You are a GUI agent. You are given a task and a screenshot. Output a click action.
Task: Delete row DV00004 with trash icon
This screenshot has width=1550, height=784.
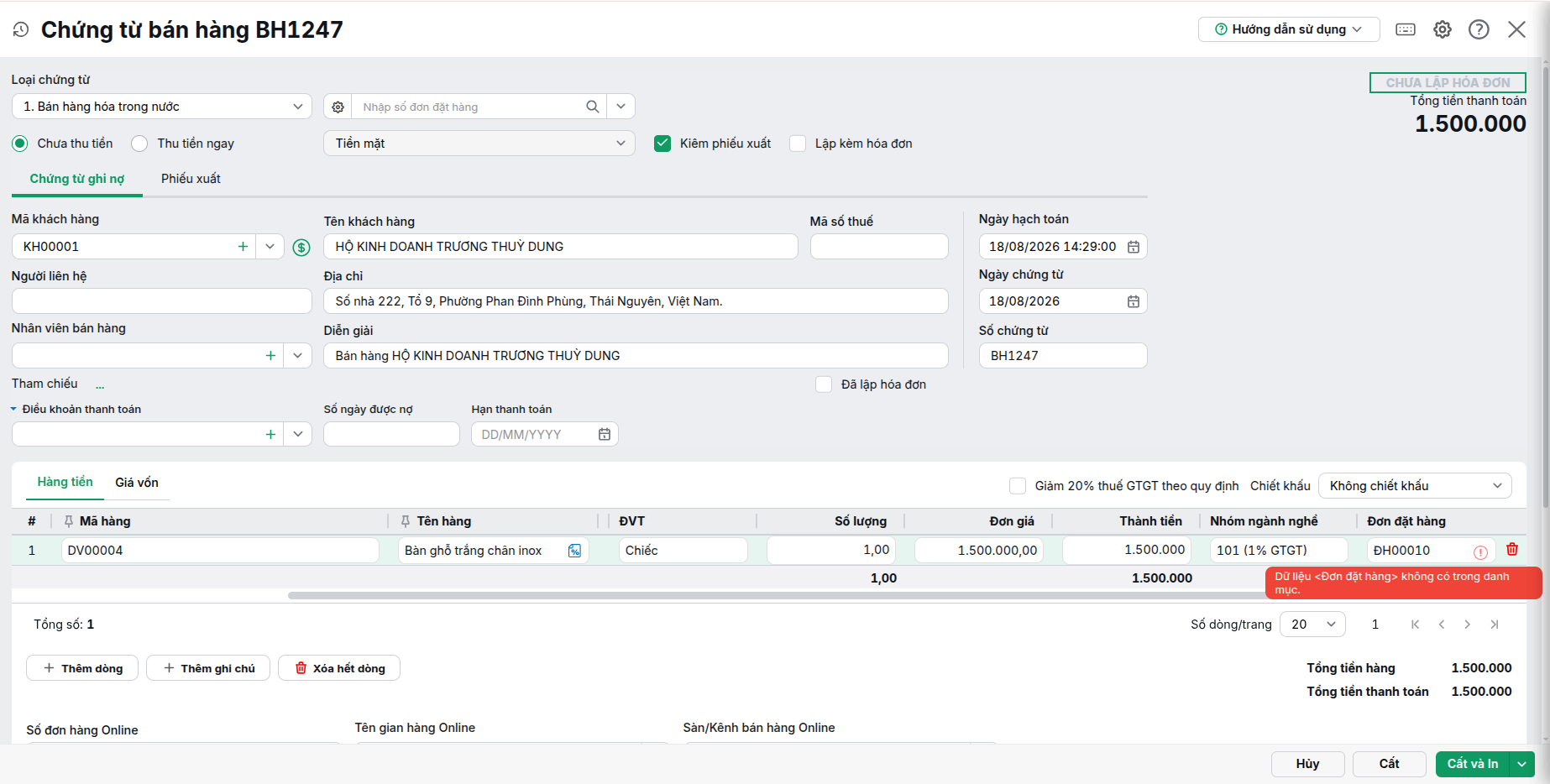click(x=1512, y=550)
